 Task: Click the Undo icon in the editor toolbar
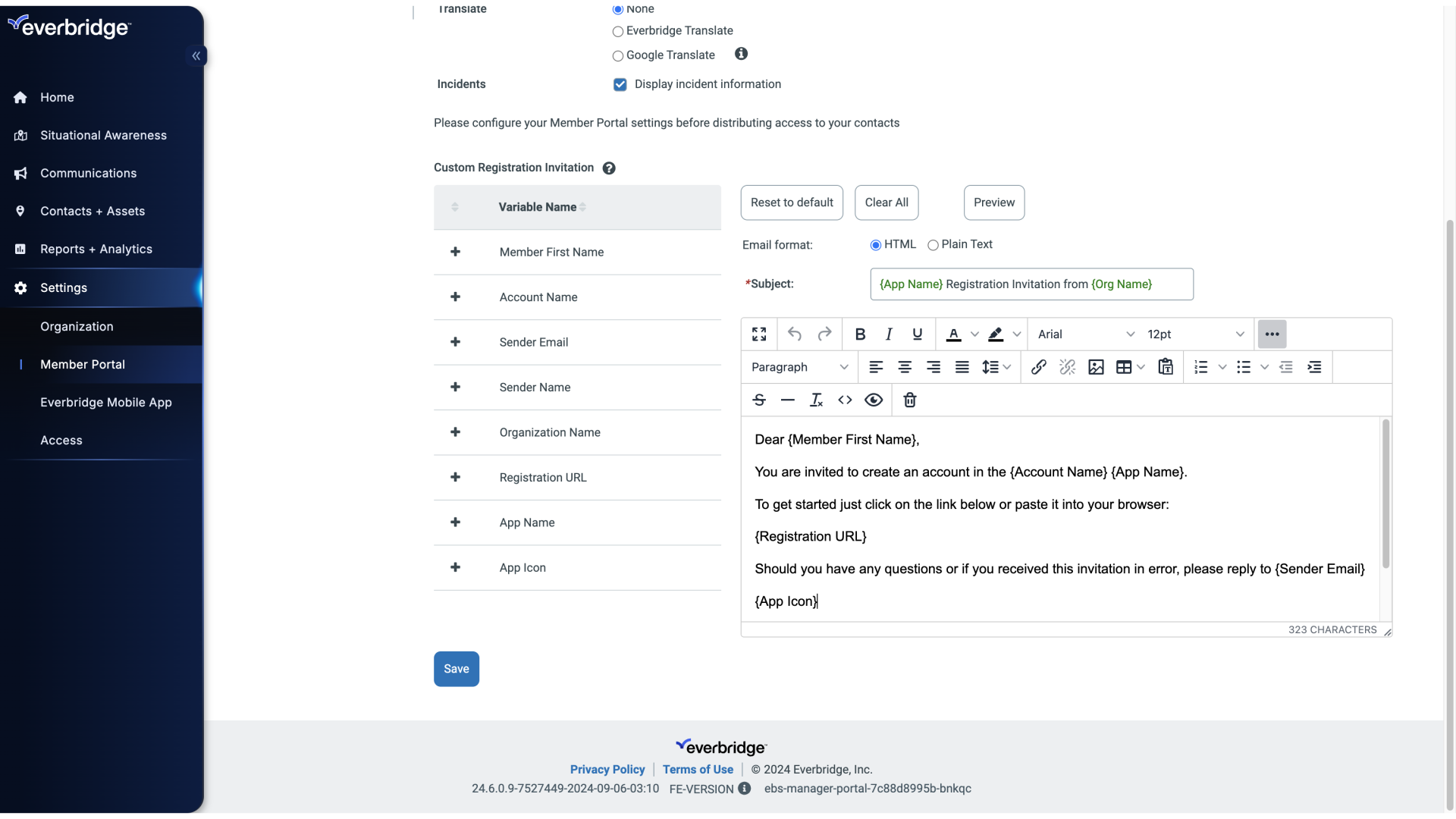coord(795,334)
